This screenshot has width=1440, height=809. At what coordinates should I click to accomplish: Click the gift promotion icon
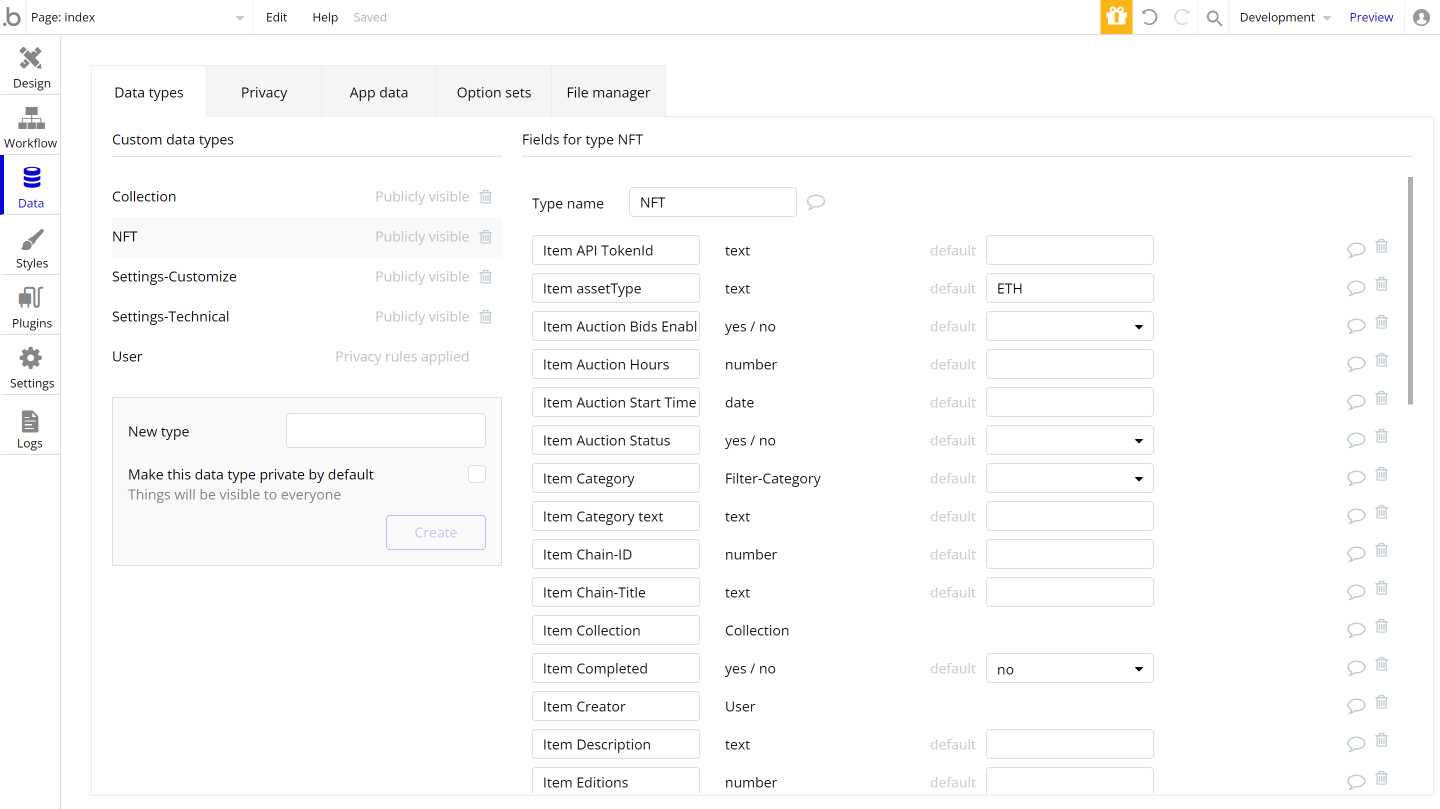pyautogui.click(x=1116, y=17)
